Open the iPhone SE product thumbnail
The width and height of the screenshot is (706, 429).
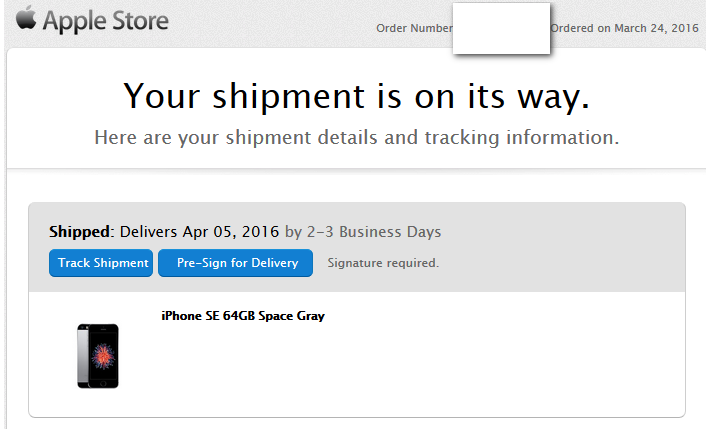pyautogui.click(x=98, y=355)
